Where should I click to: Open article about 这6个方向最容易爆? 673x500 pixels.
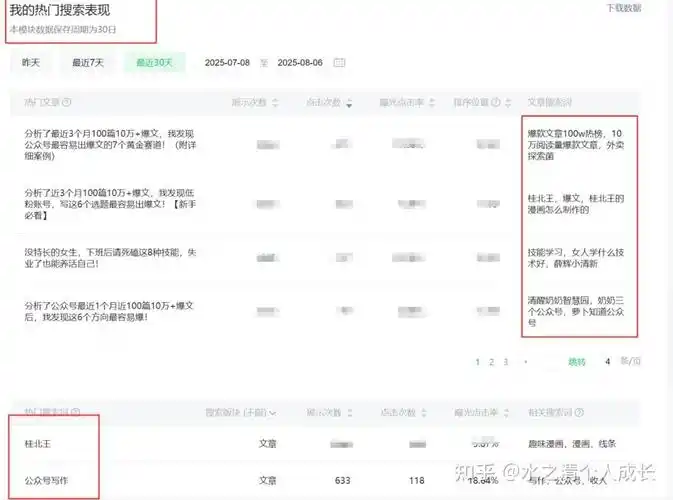[109, 311]
